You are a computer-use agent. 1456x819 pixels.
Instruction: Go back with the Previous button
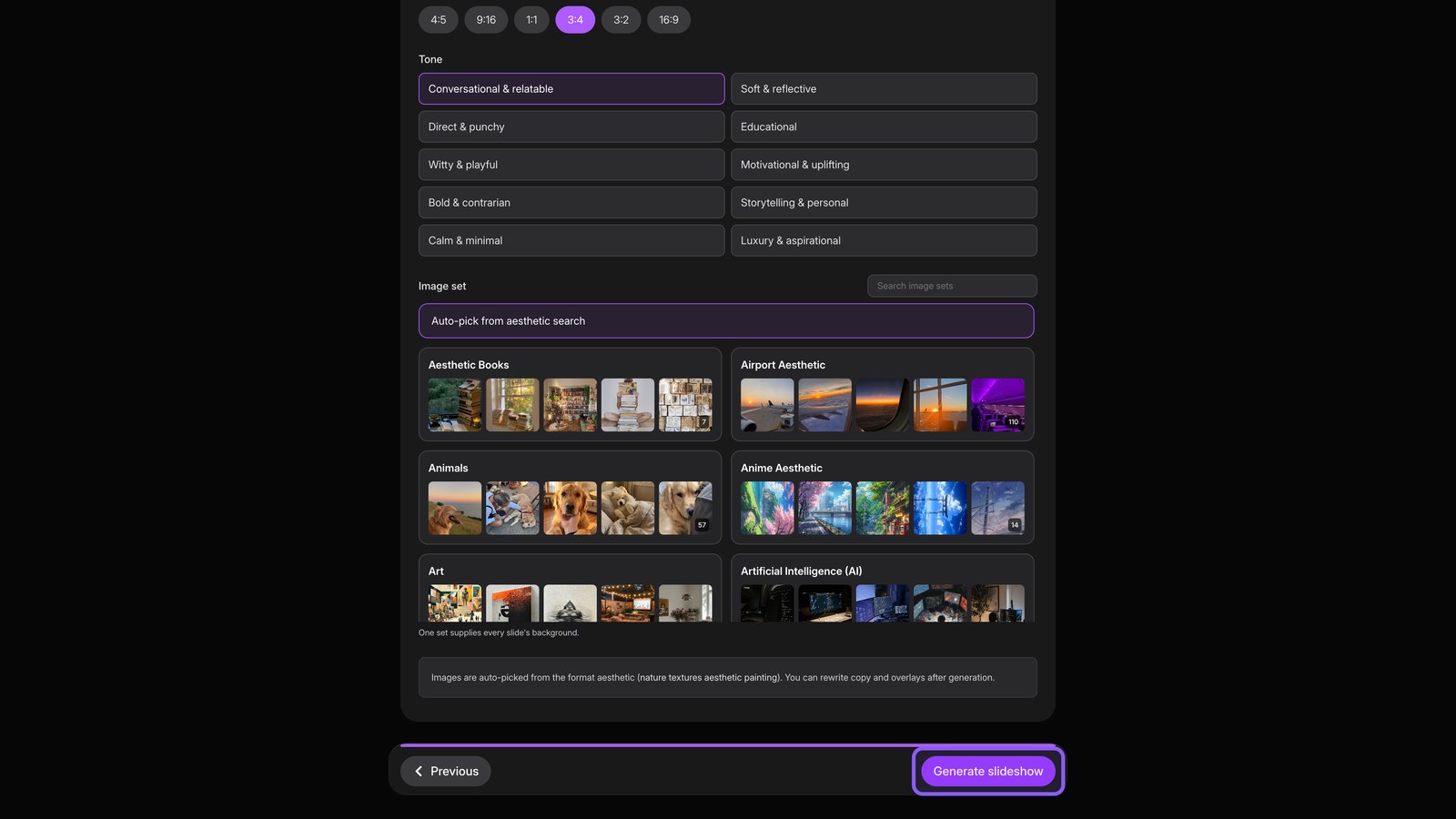click(446, 772)
